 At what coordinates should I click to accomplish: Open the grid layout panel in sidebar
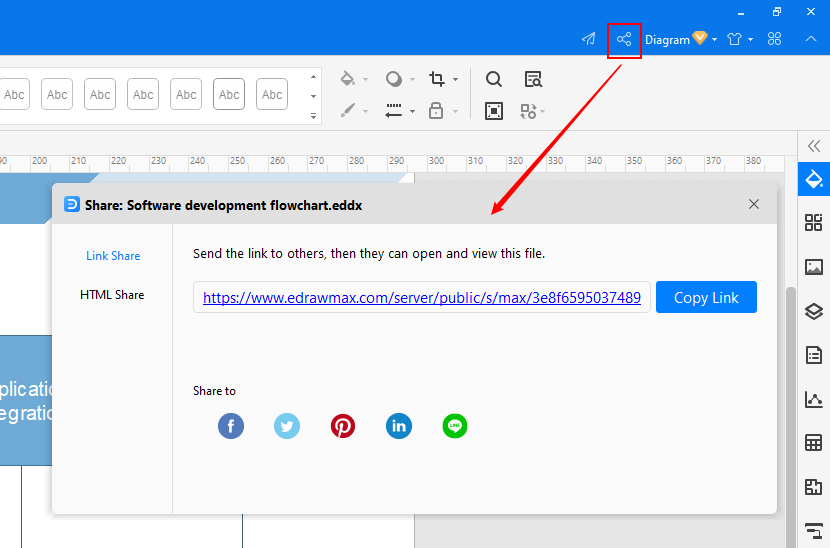point(814,223)
